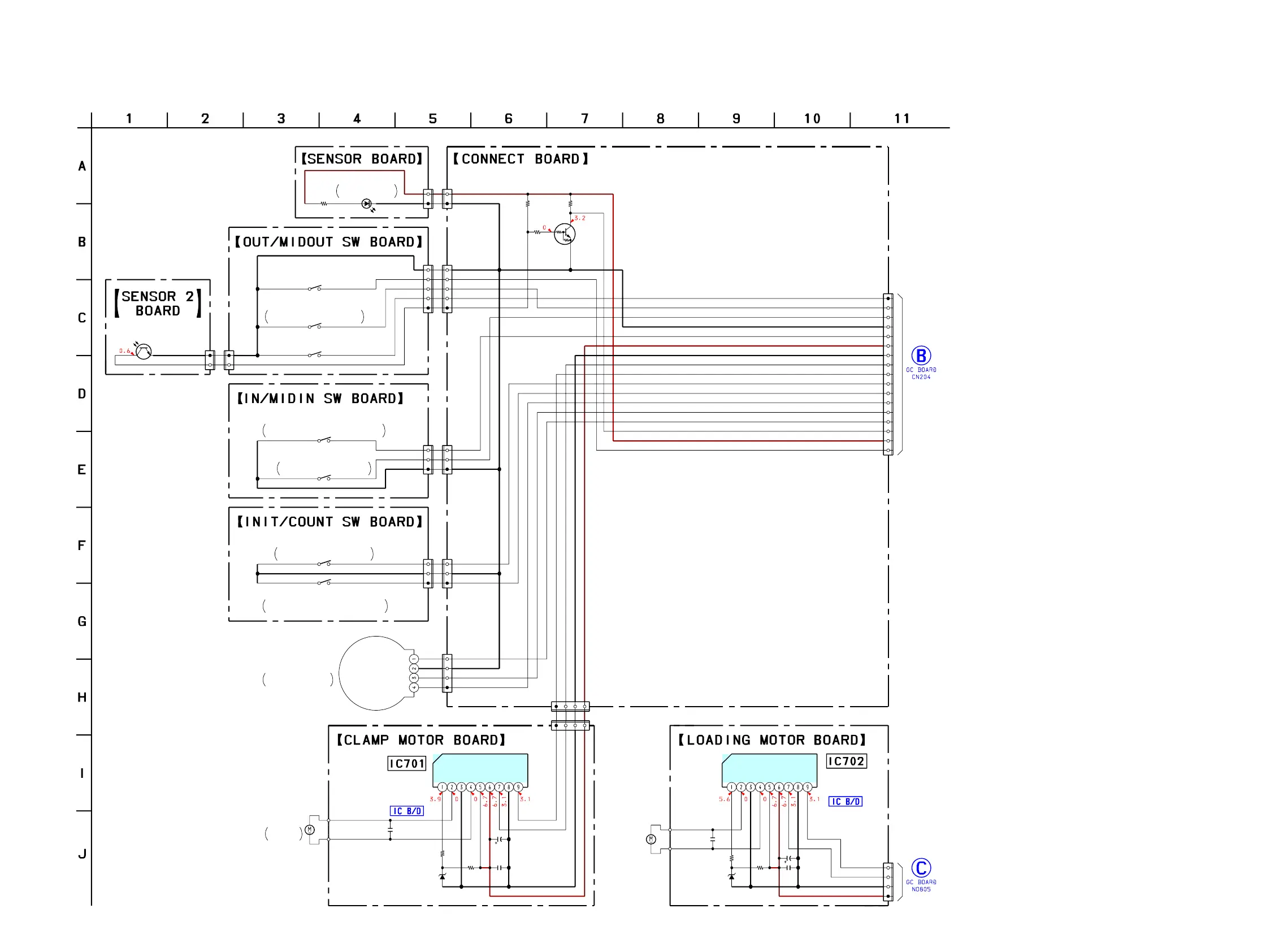
Task: Click the IC702 reference box
Action: pos(846,761)
